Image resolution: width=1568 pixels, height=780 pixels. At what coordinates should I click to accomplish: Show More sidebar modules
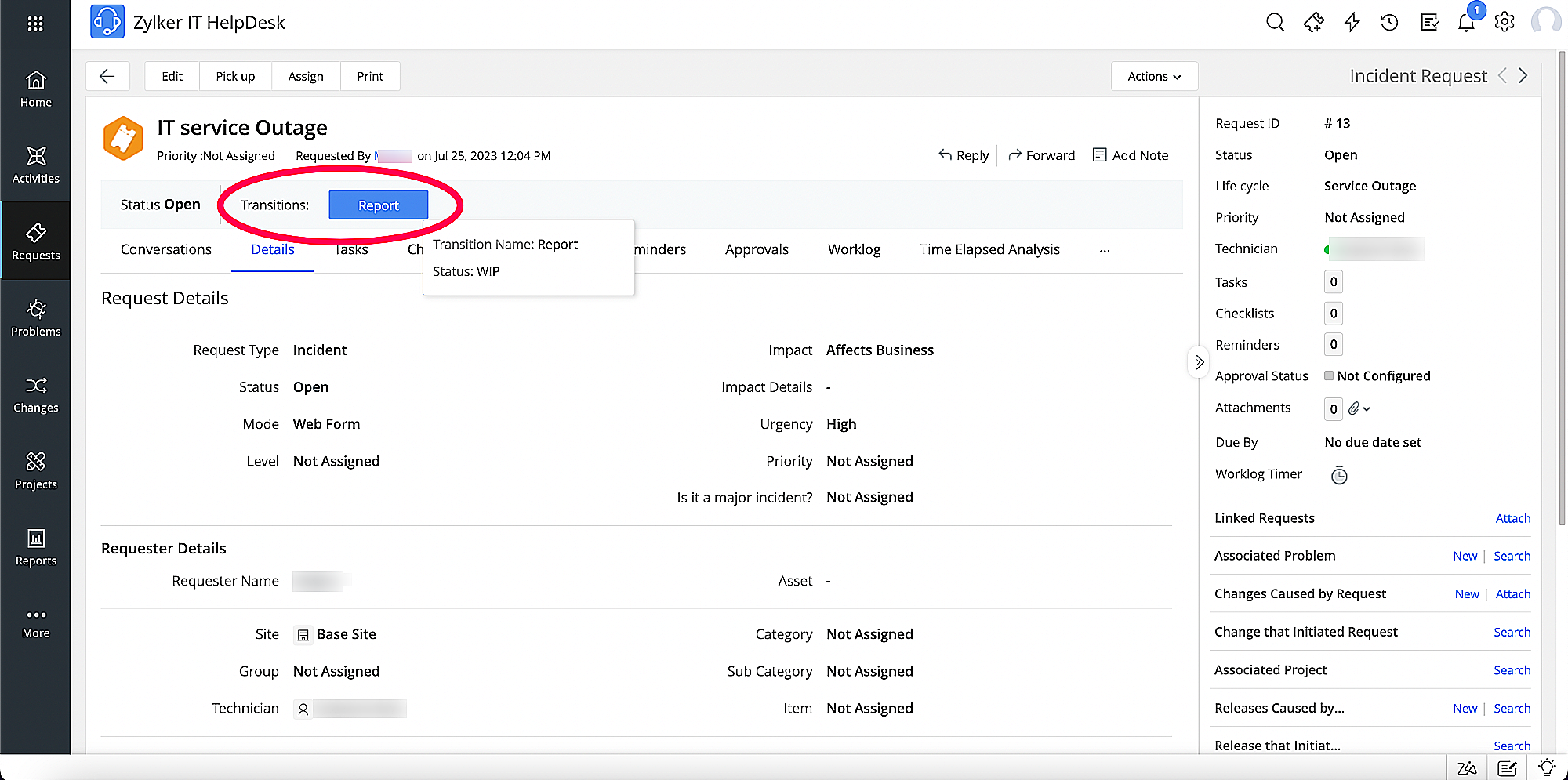tap(36, 623)
